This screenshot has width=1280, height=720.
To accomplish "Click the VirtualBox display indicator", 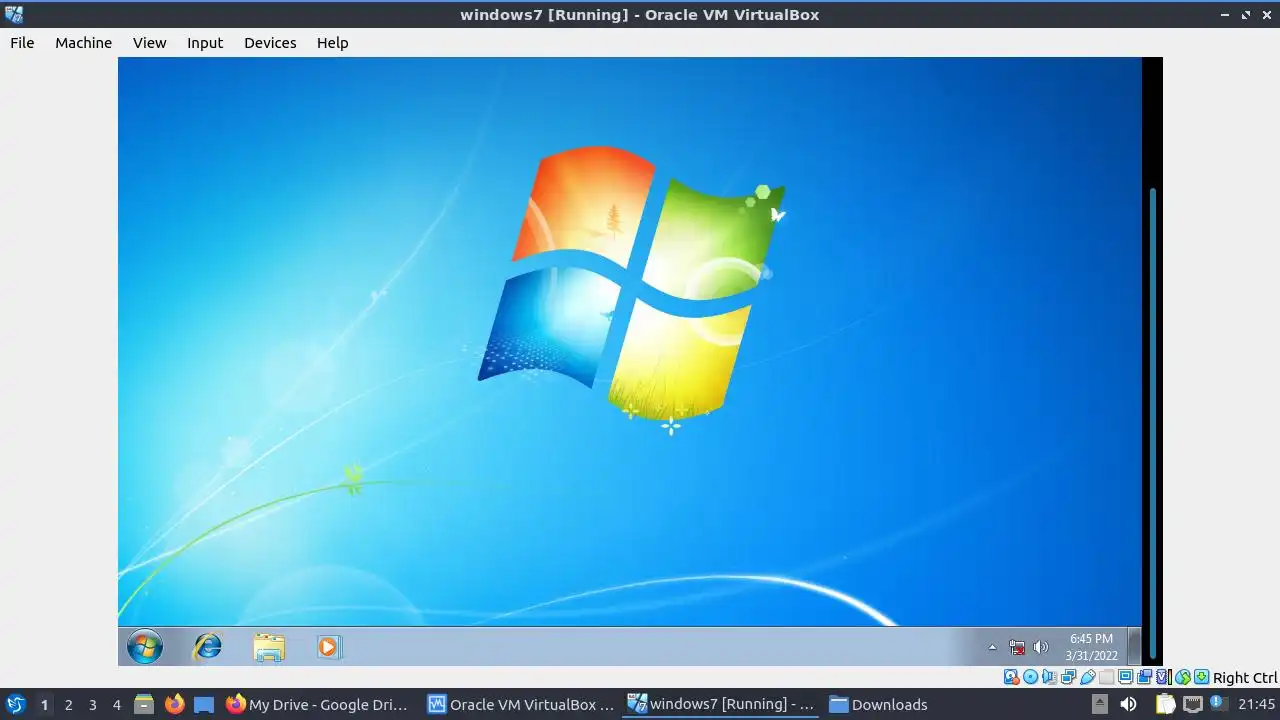I will (1125, 677).
